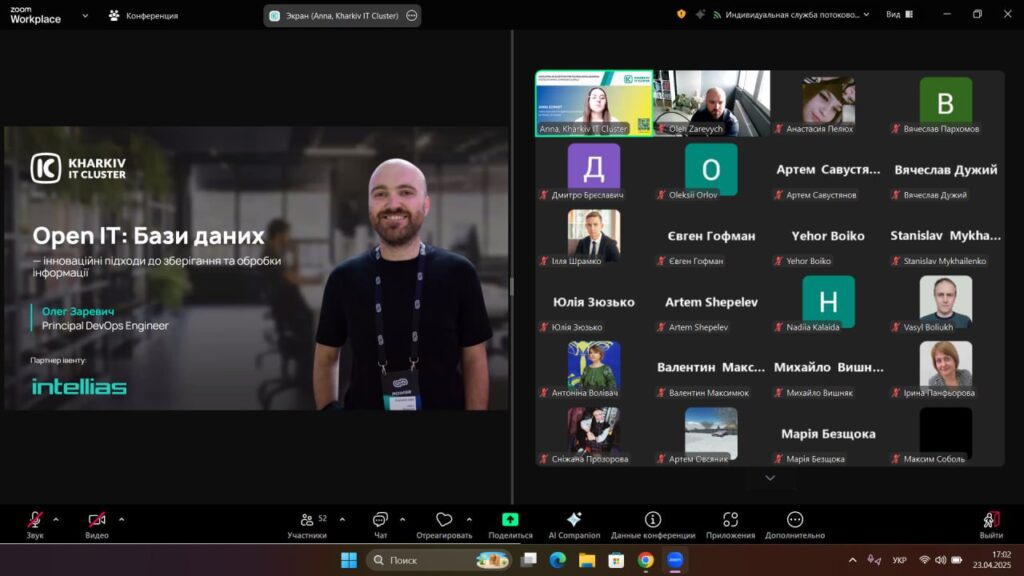Viewport: 1024px width, 576px height.
Task: Click the Юлія Зюзько name tile
Action: (x=594, y=302)
